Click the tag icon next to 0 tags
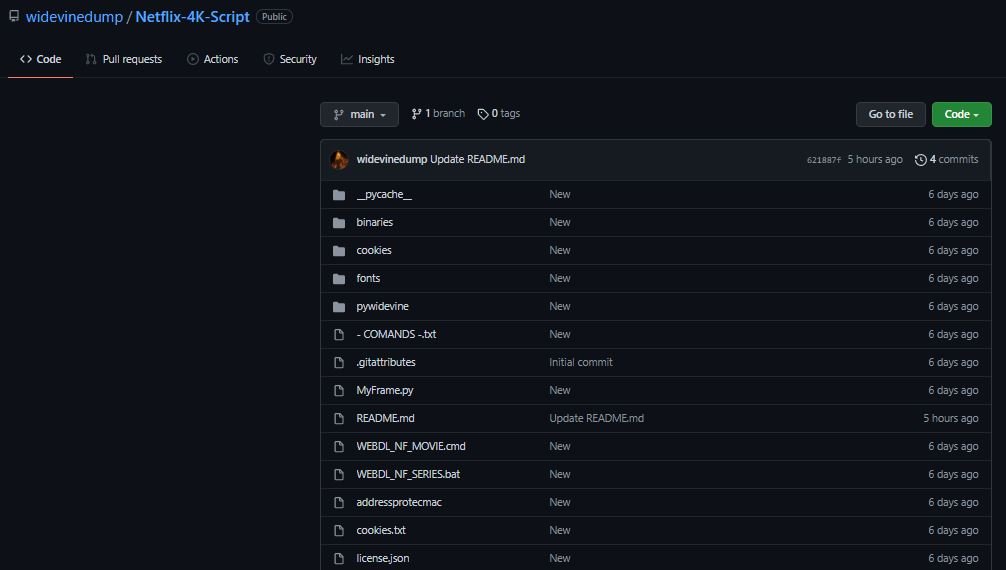1006x570 pixels. point(482,114)
